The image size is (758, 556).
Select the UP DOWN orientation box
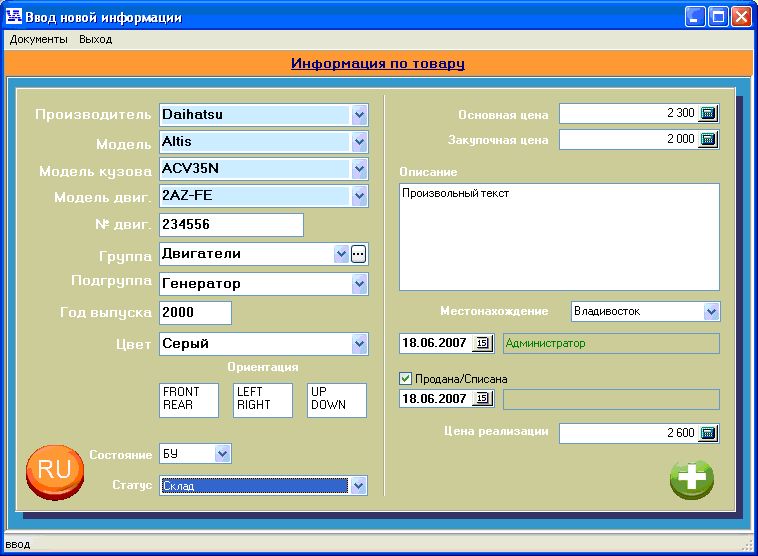tap(337, 400)
